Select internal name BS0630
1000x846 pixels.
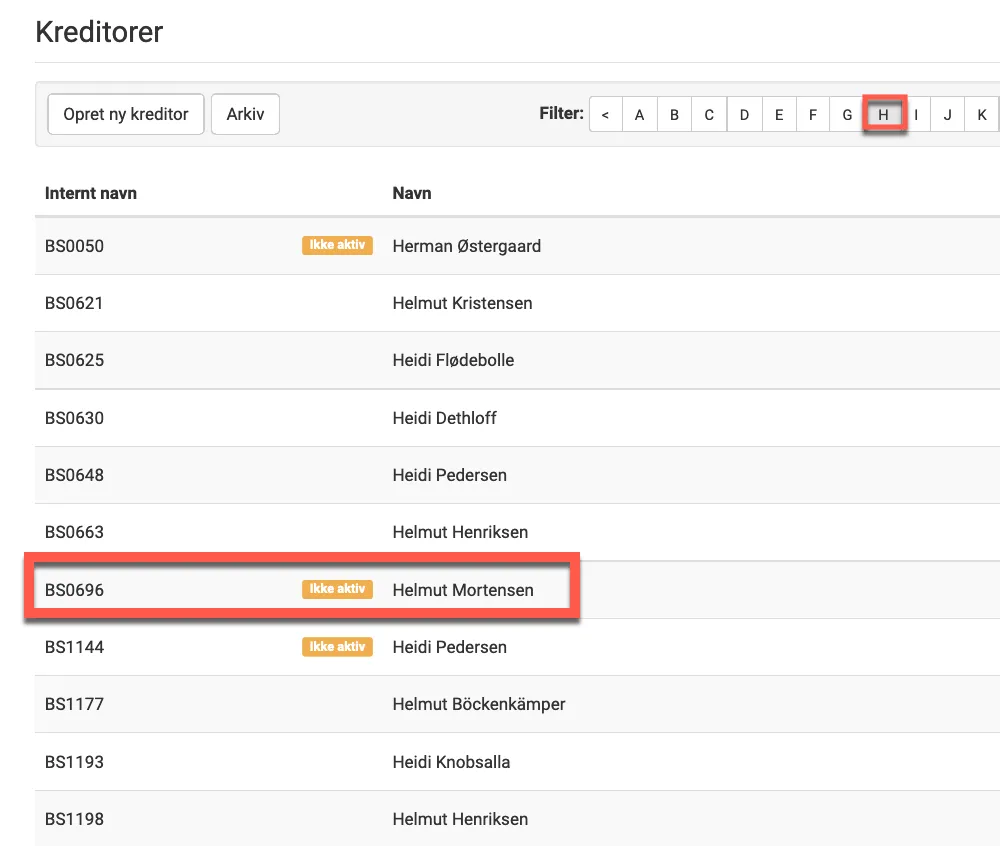click(74, 418)
